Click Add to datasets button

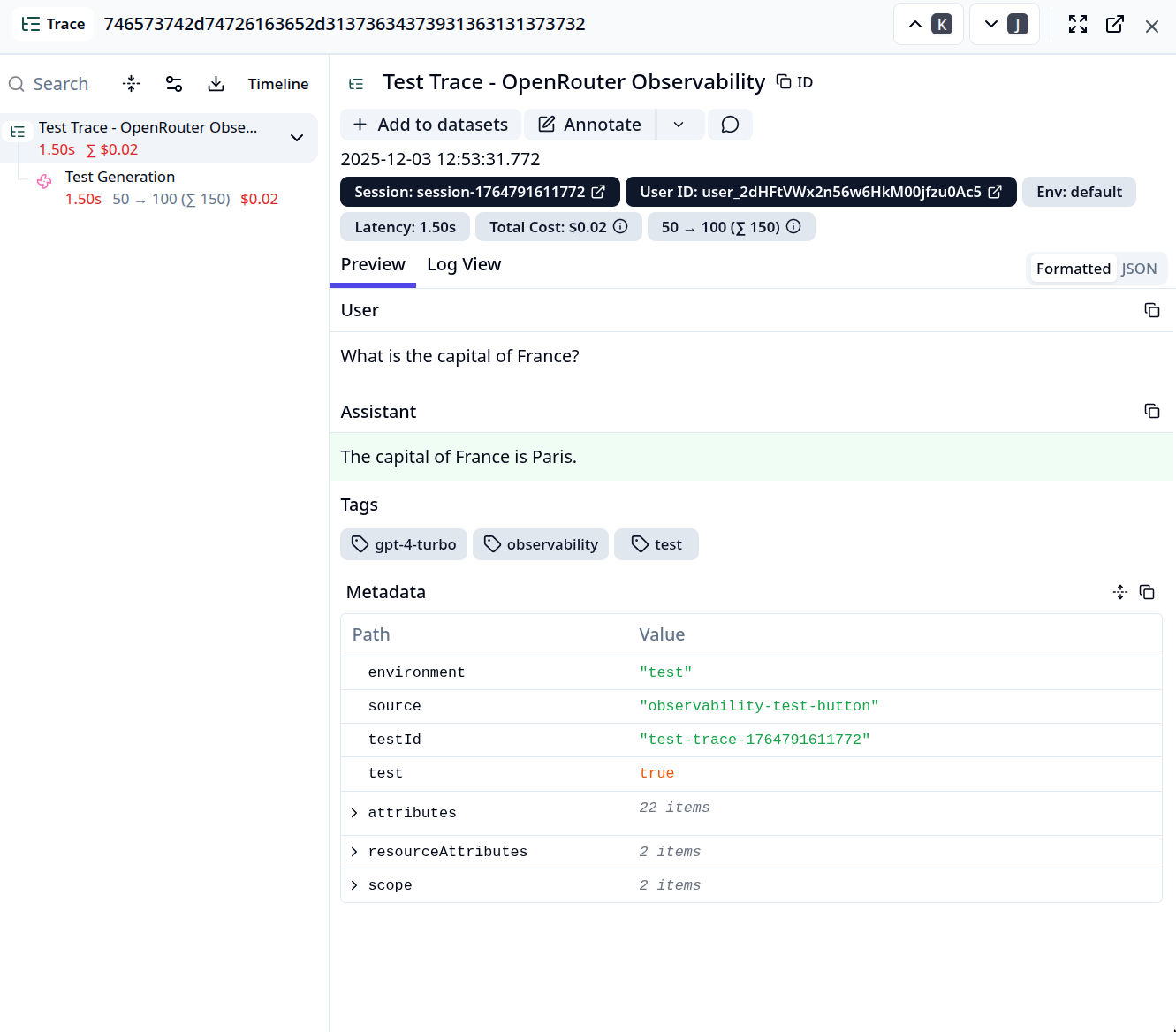431,125
